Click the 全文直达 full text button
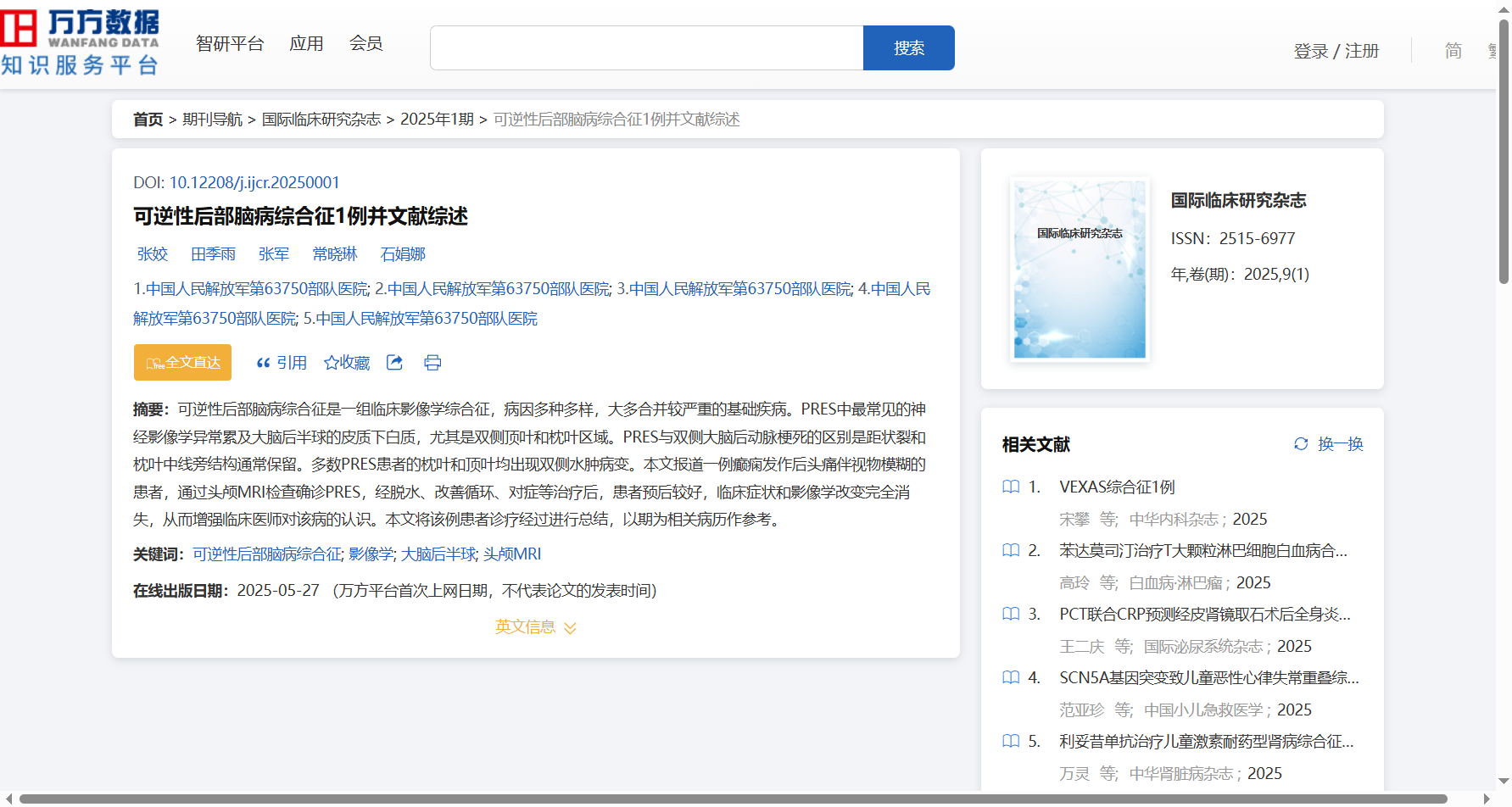This screenshot has height=807, width=1512. click(182, 363)
